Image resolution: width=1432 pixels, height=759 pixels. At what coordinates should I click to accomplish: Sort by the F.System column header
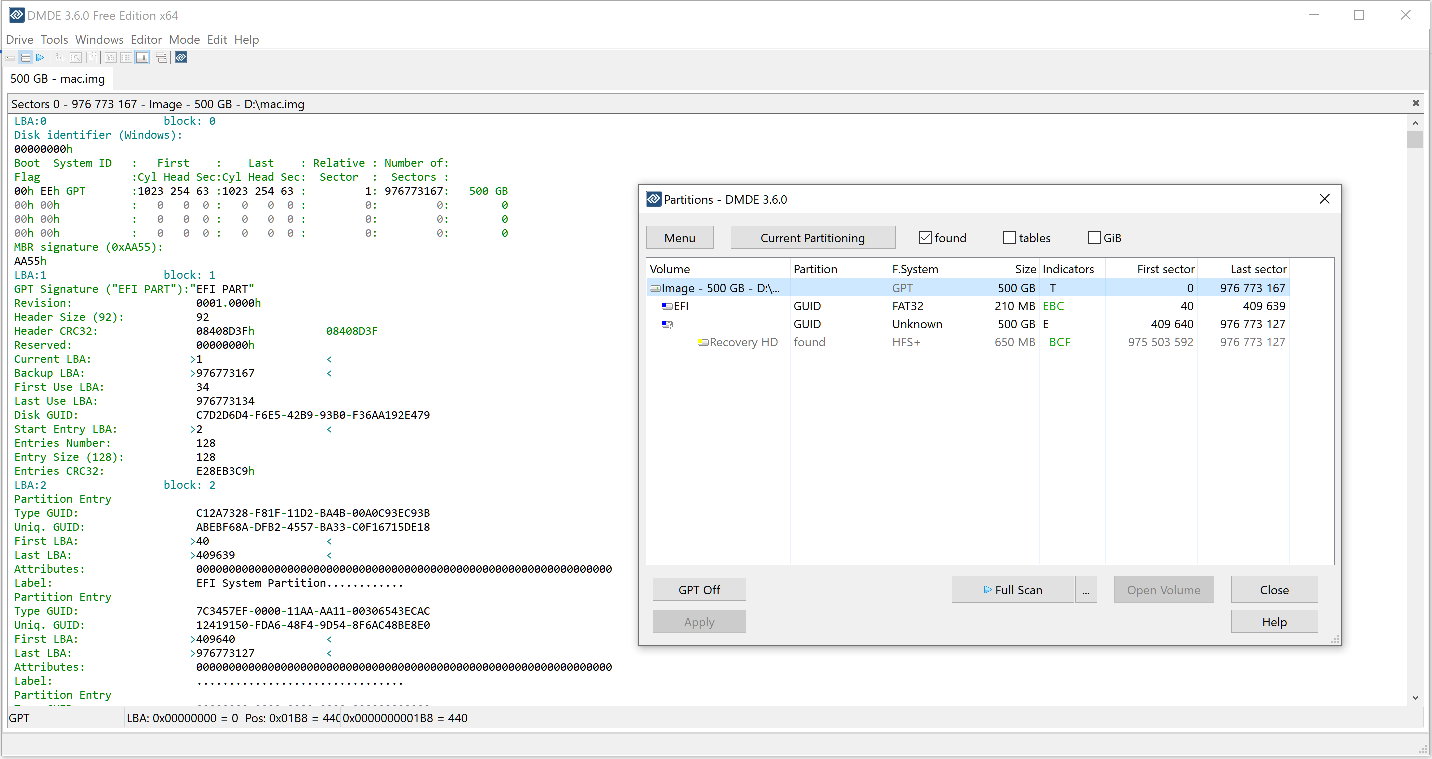coord(938,269)
